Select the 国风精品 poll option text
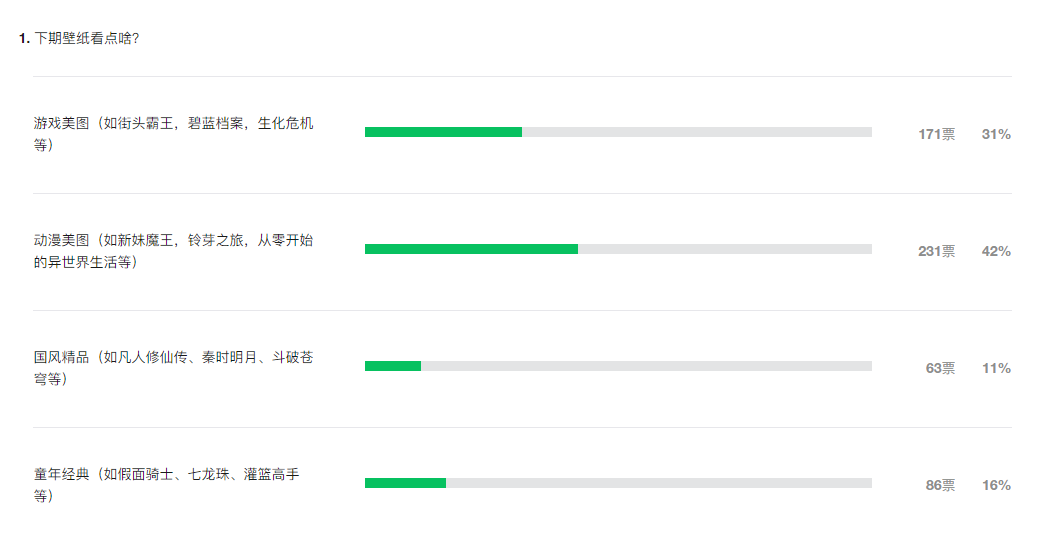This screenshot has width=1042, height=543. 173,367
